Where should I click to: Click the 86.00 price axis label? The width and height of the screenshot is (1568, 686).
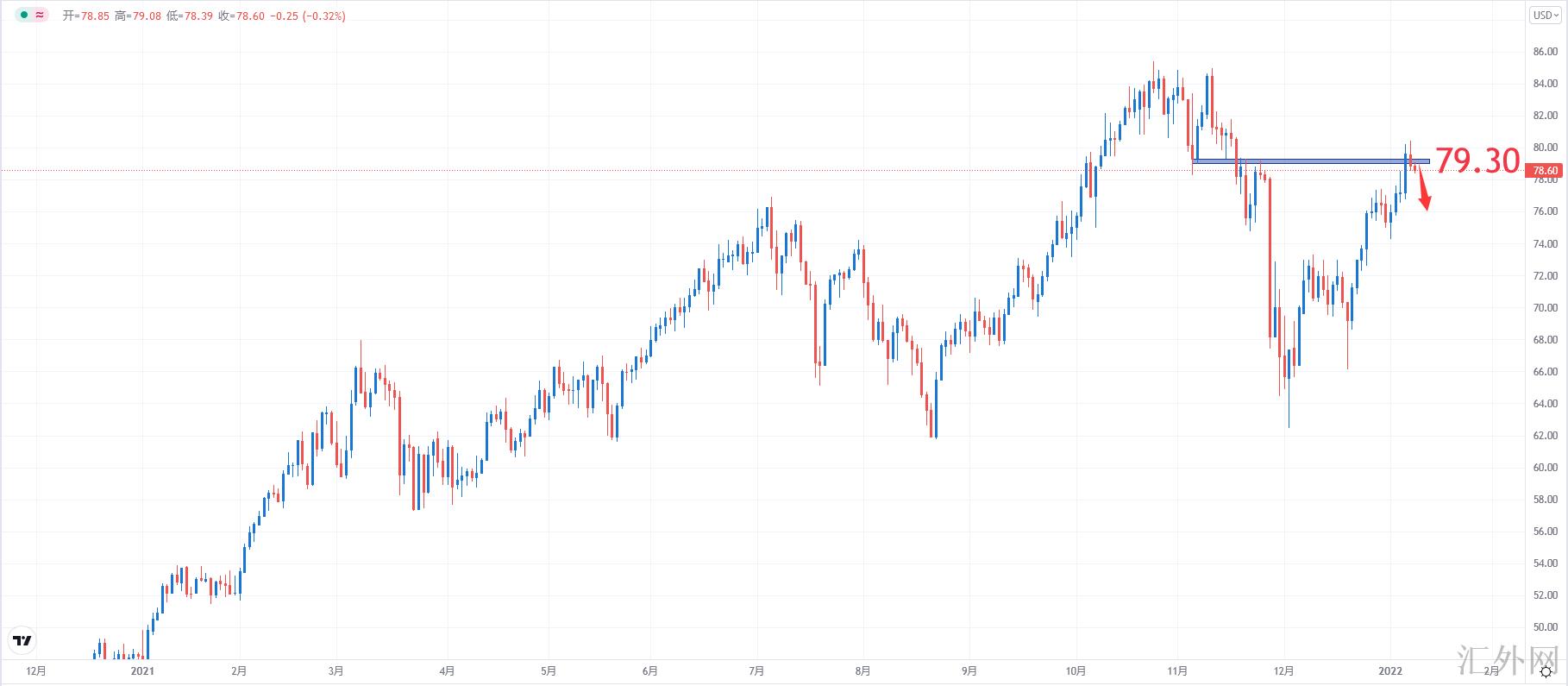click(1545, 52)
